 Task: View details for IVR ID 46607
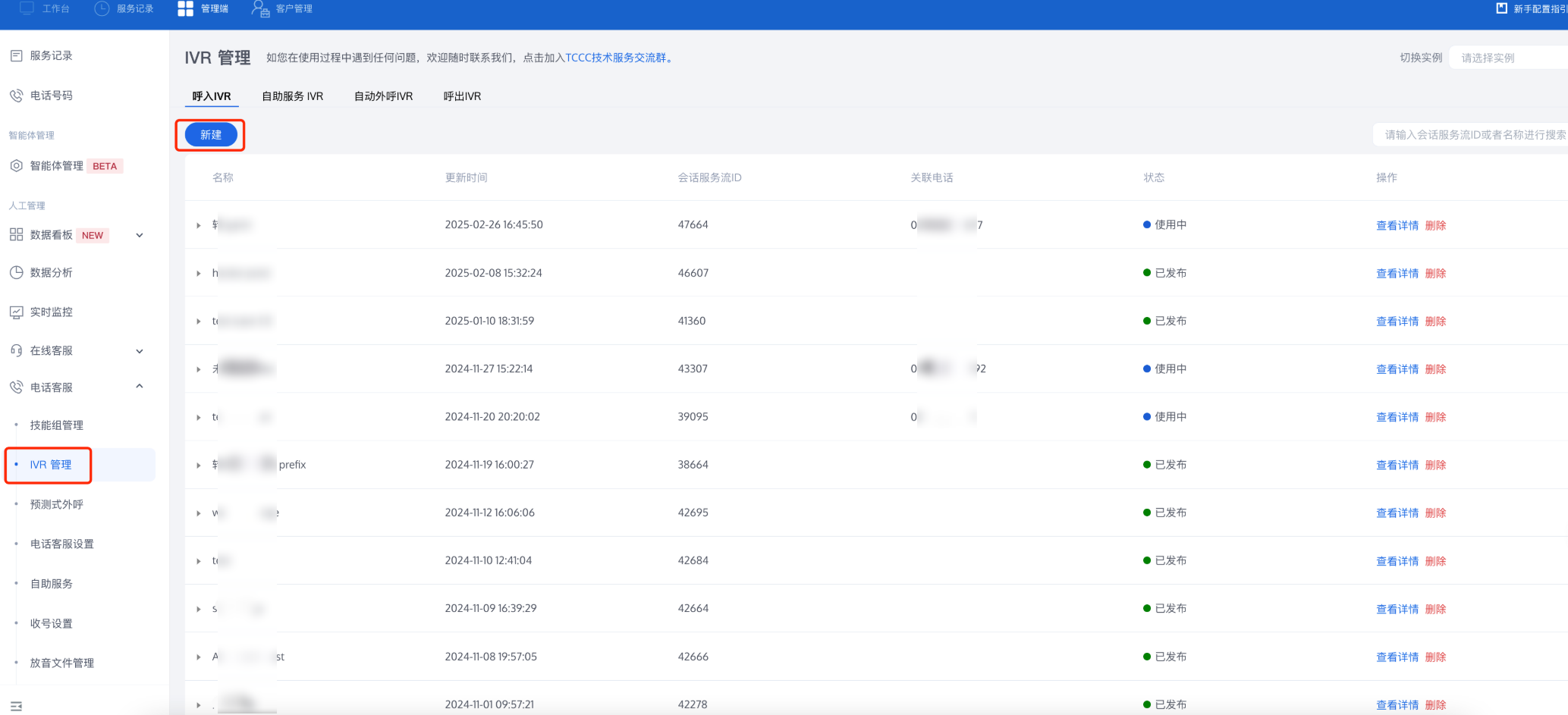pyautogui.click(x=1397, y=273)
